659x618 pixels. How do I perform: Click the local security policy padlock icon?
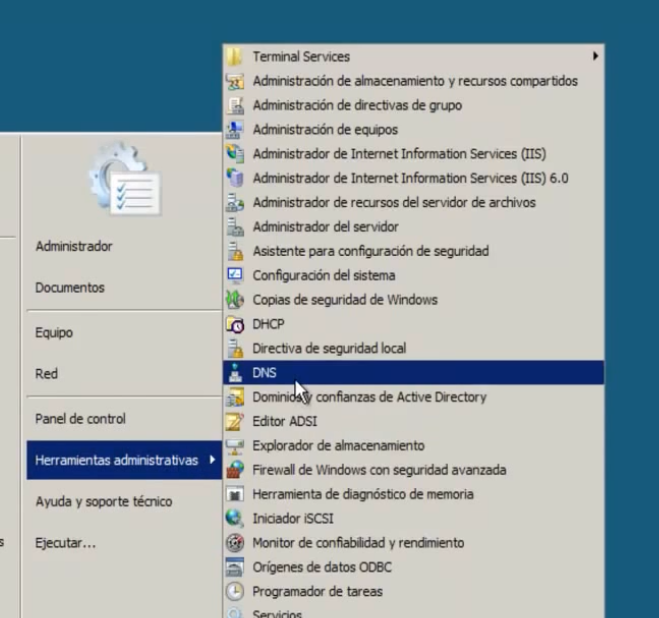(x=235, y=349)
